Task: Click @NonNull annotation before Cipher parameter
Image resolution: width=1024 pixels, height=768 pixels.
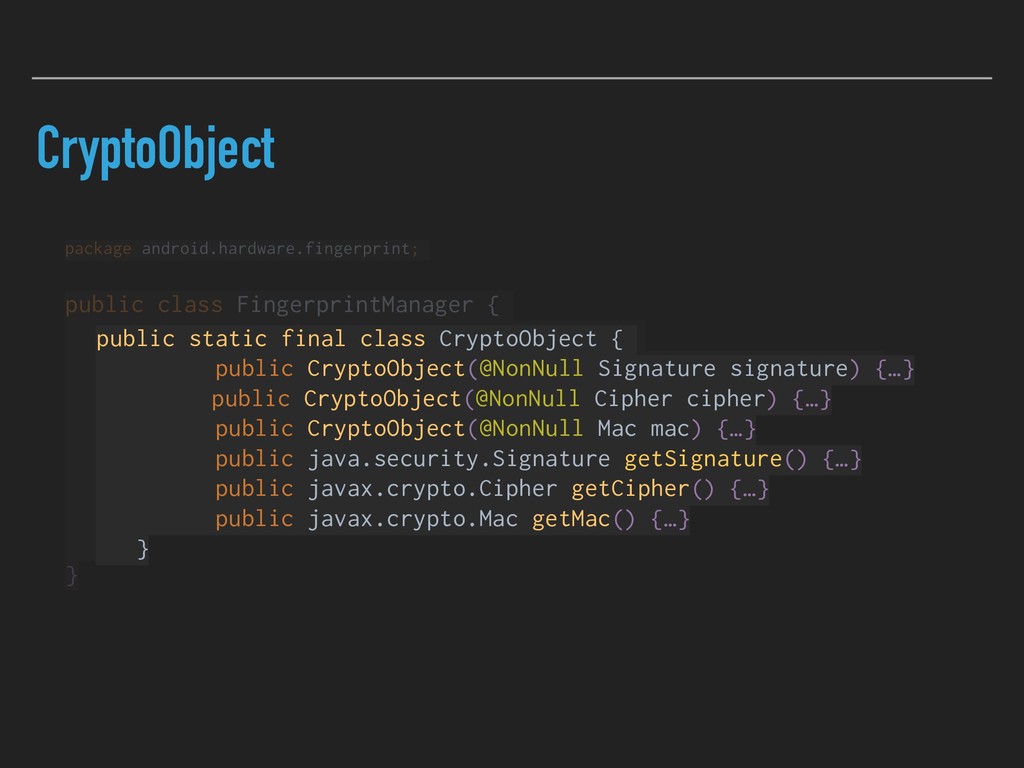Action: [527, 399]
